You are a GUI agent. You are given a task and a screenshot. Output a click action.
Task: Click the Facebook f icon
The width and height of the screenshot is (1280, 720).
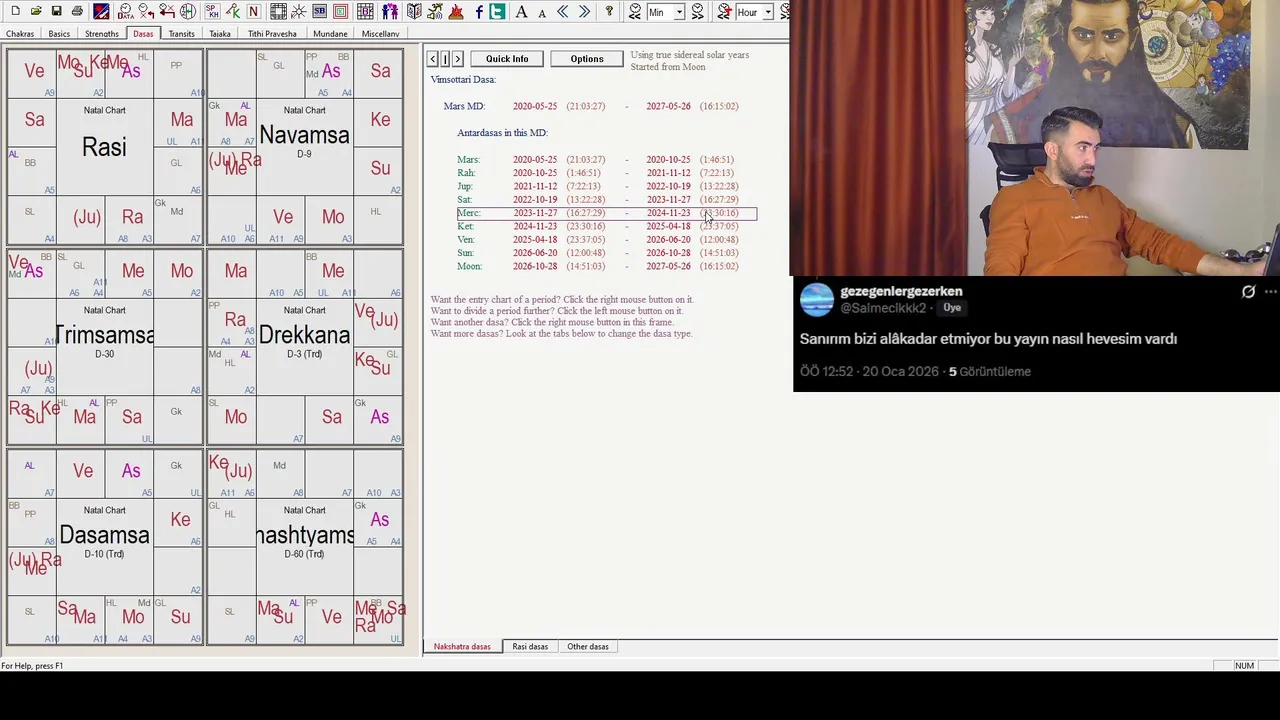pos(479,11)
